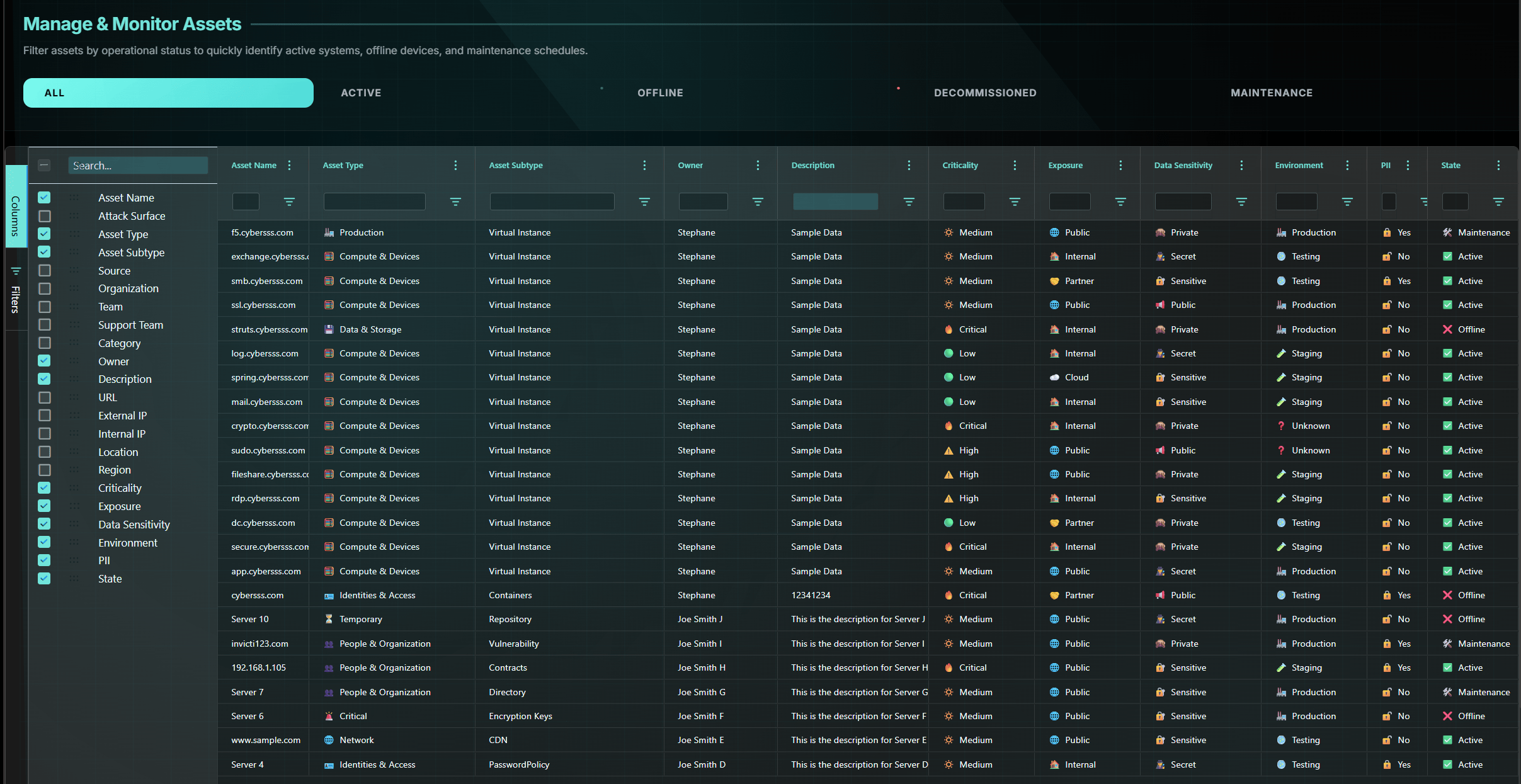This screenshot has width=1521, height=784.
Task: Select the invicti123.com asset cell
Action: (x=263, y=644)
